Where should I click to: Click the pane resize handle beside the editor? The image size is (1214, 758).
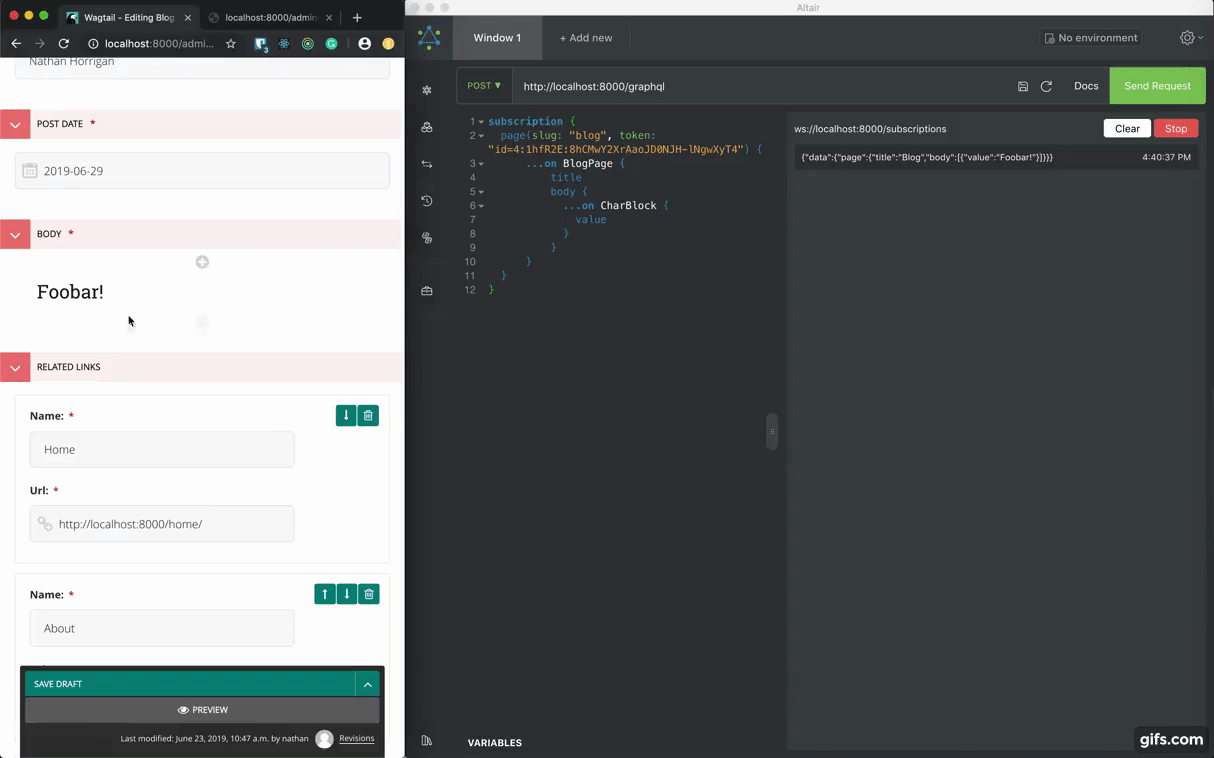click(772, 431)
